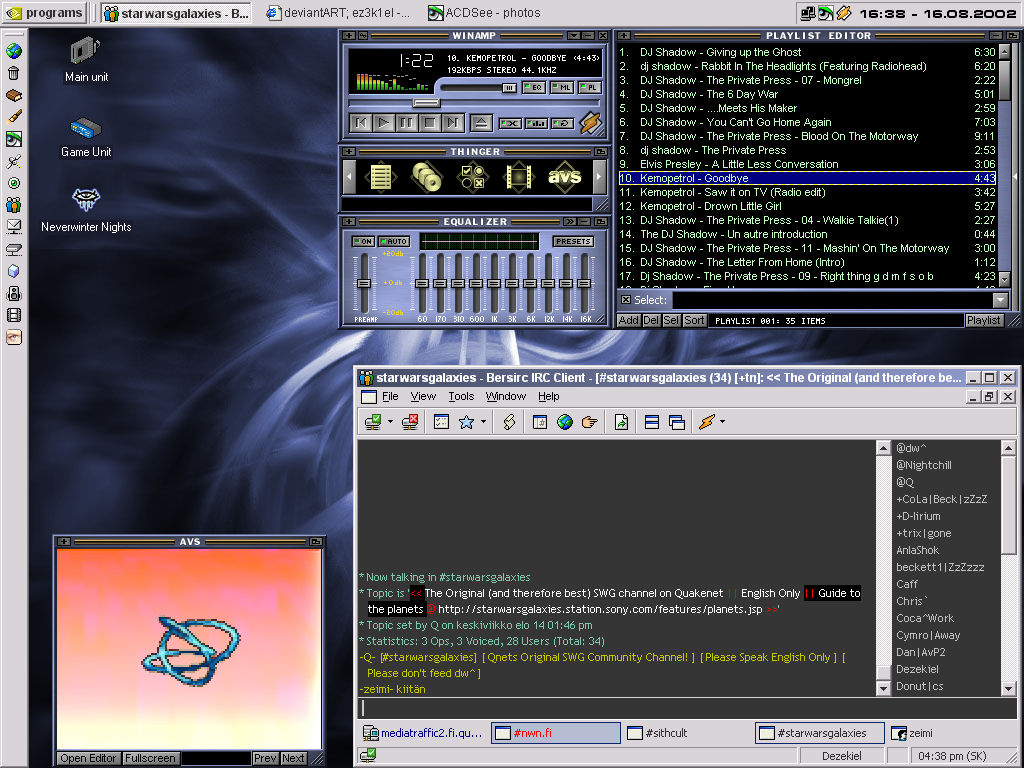Open Bersirc View menu

point(423,396)
